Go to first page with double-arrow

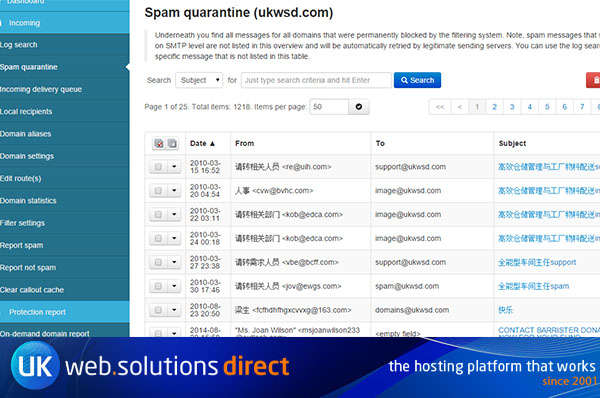tap(440, 107)
